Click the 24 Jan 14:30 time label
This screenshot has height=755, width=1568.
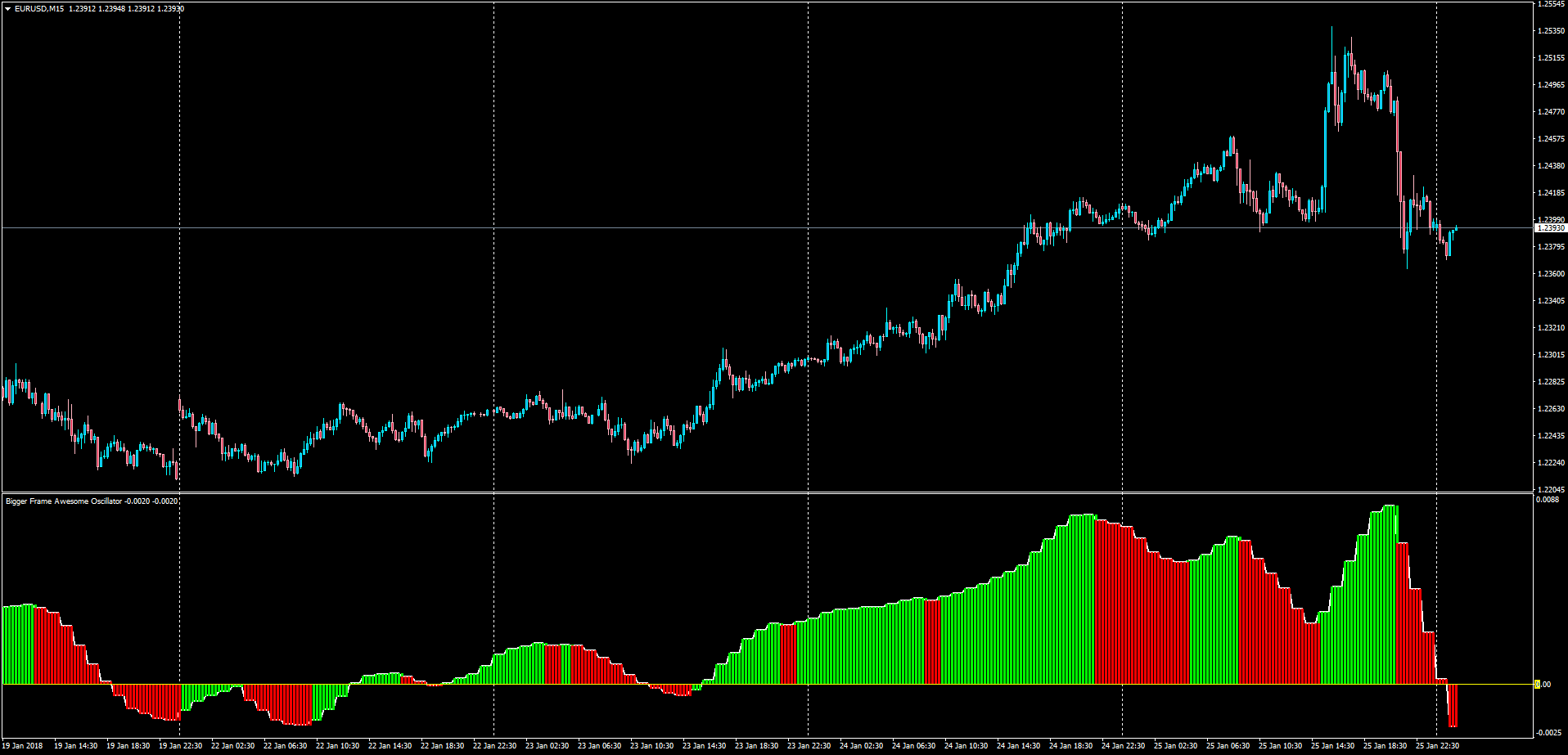click(x=1019, y=746)
